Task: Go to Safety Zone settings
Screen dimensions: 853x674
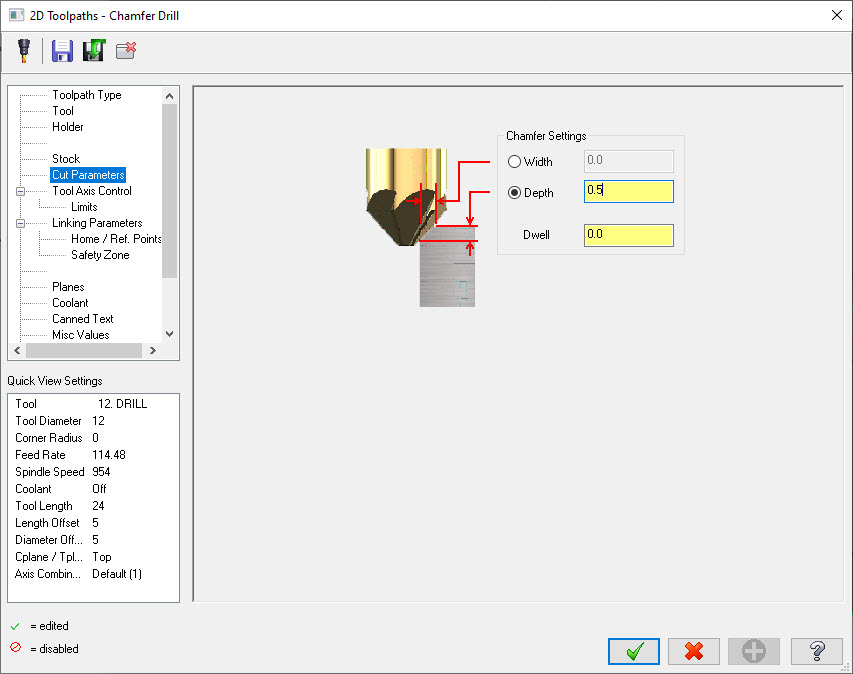Action: (100, 255)
